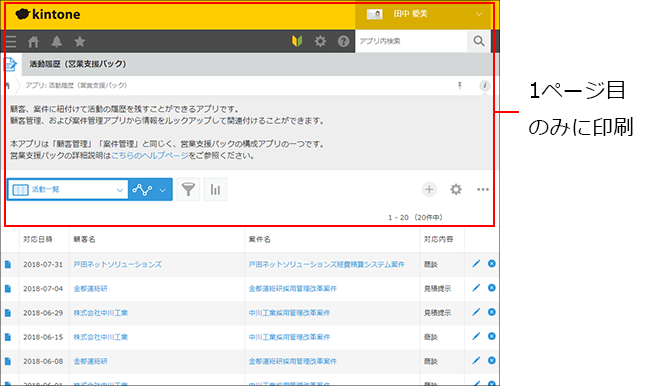
Task: Edit the 2018-06-08 record with the pencil icon
Action: pyautogui.click(x=476, y=360)
